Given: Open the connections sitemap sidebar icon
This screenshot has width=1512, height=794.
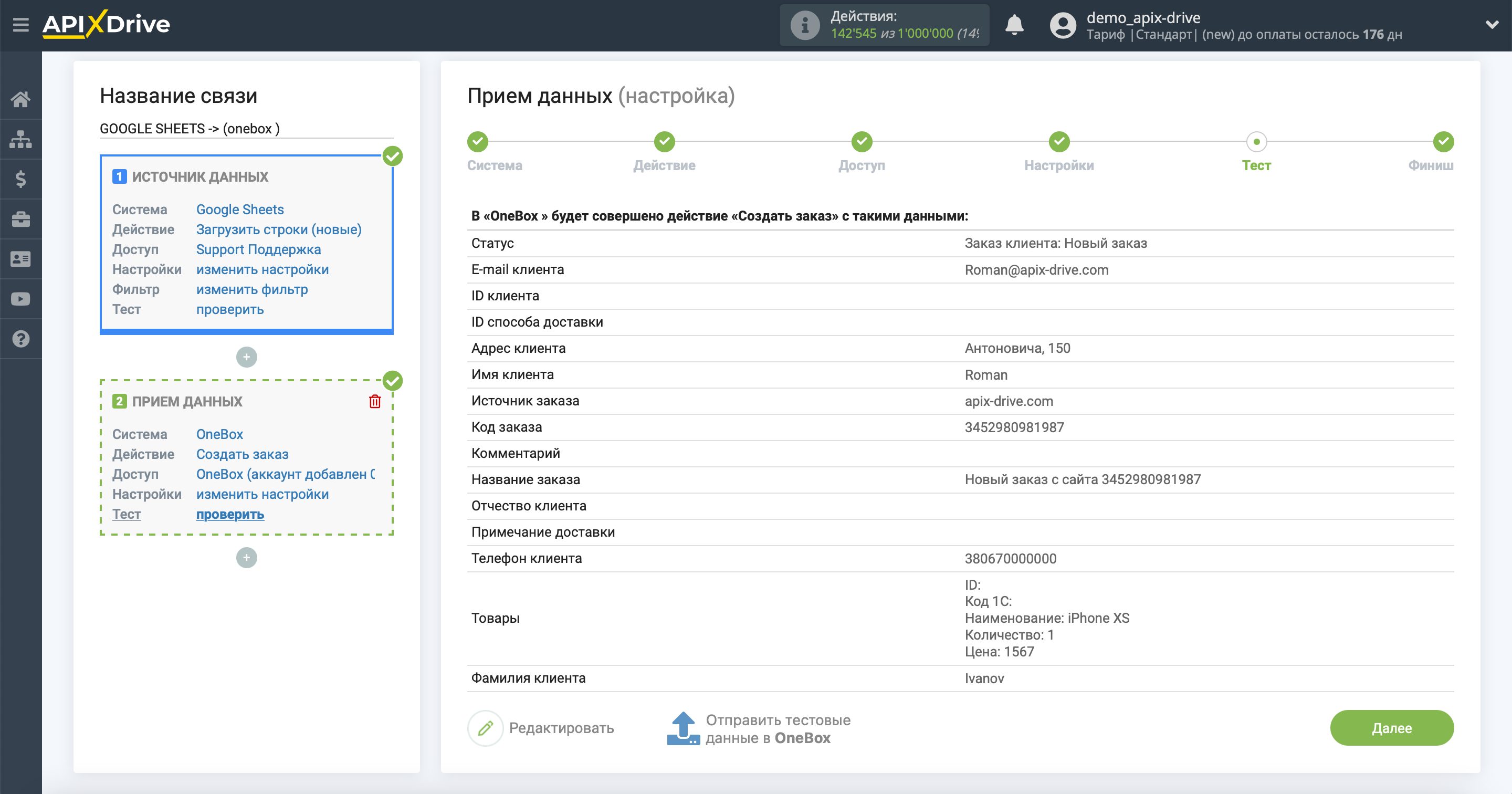Looking at the screenshot, I should coord(20,139).
